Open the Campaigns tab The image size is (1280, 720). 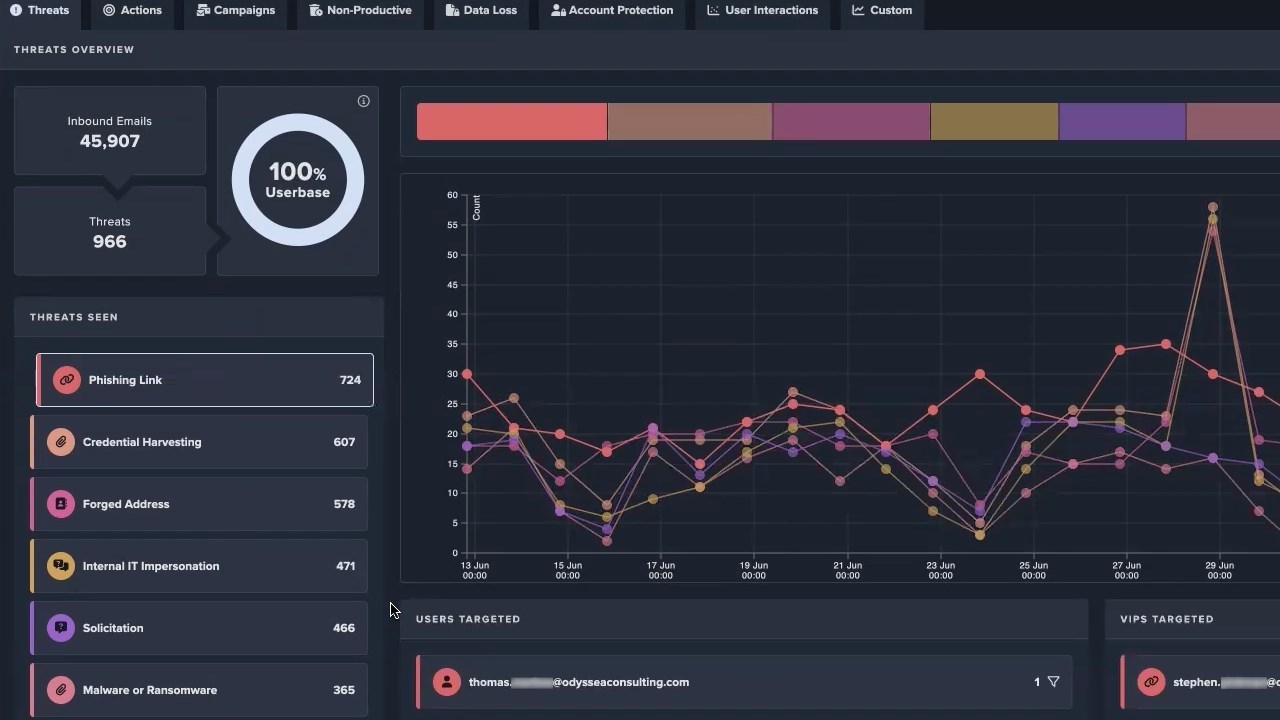click(235, 10)
